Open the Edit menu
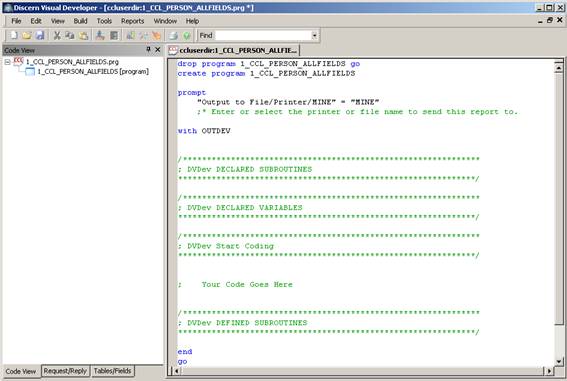The width and height of the screenshot is (567, 381). (x=36, y=21)
